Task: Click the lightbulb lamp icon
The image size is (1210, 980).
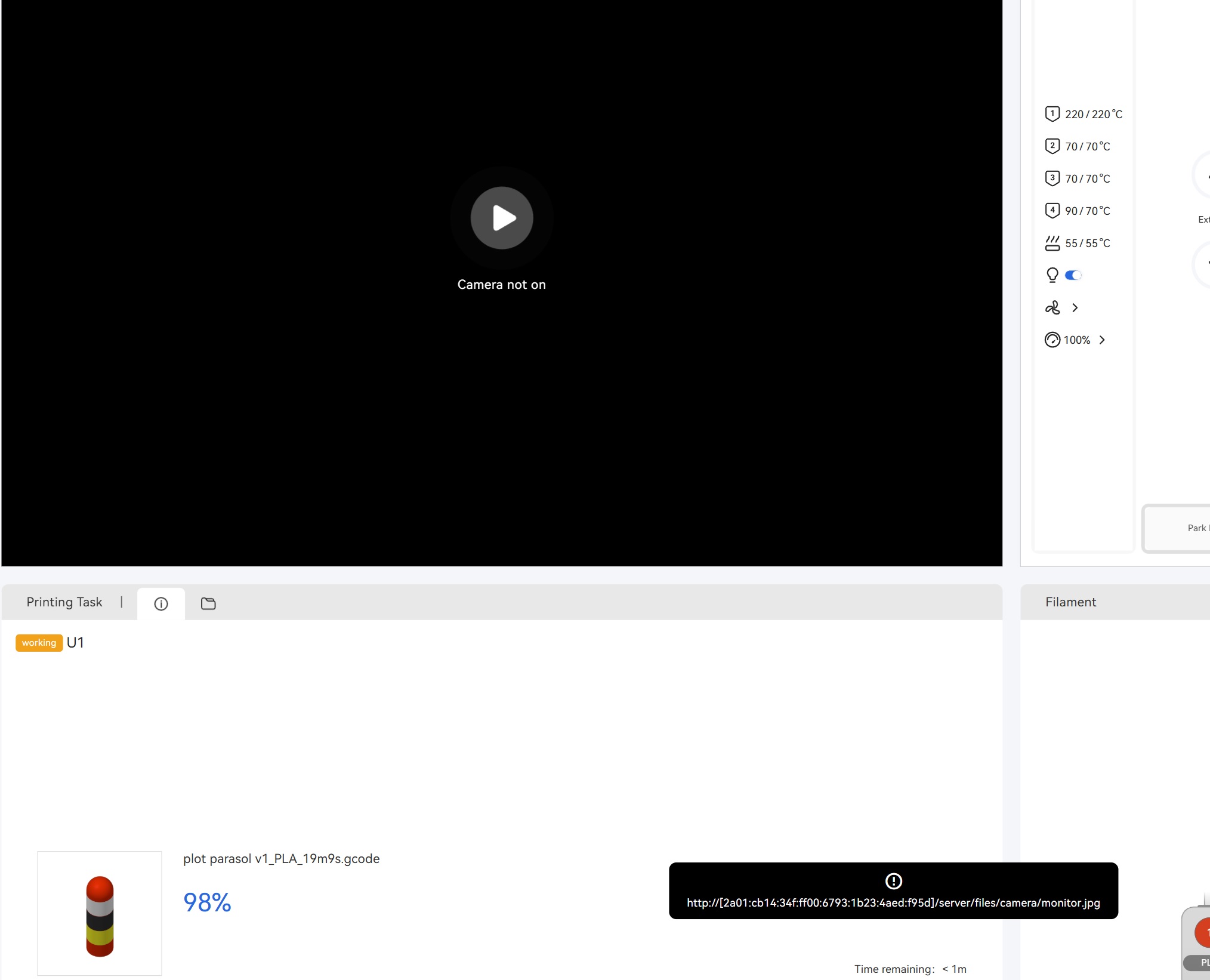Action: 1052,275
